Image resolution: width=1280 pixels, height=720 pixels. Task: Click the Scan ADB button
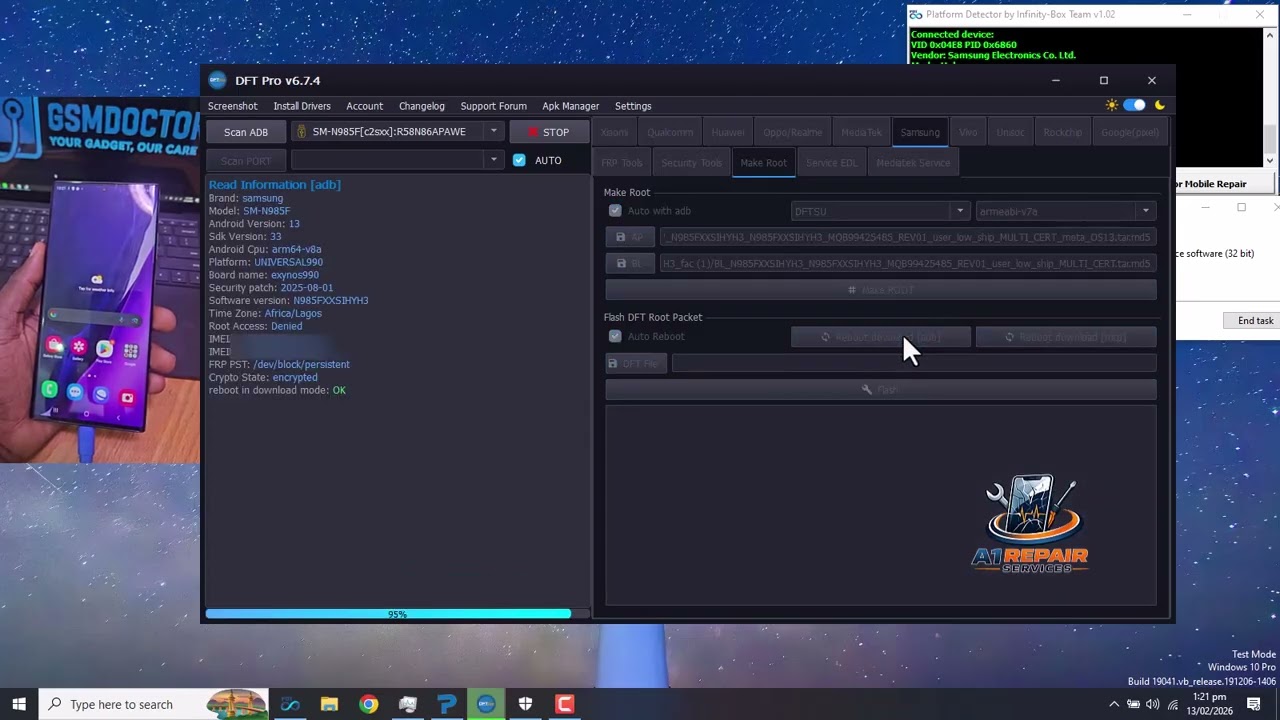pos(246,132)
